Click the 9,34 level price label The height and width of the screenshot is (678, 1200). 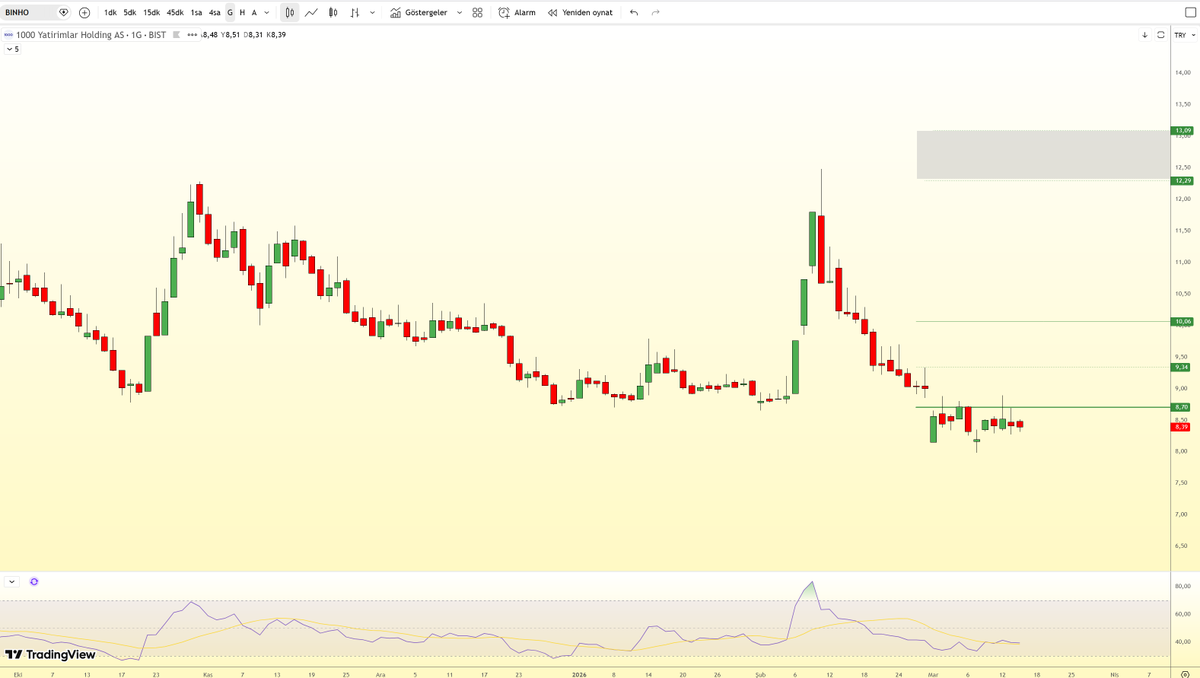coord(1182,367)
